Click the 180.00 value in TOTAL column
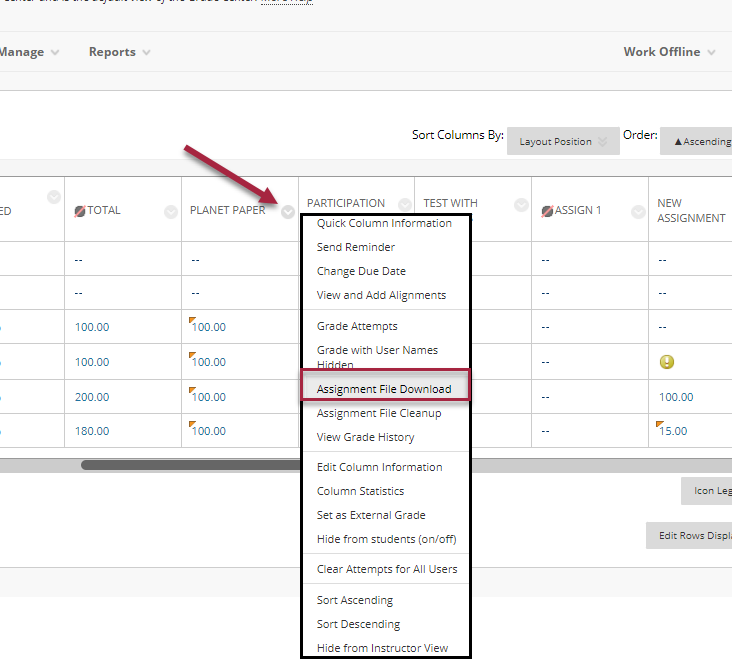The image size is (732, 659). (x=92, y=431)
